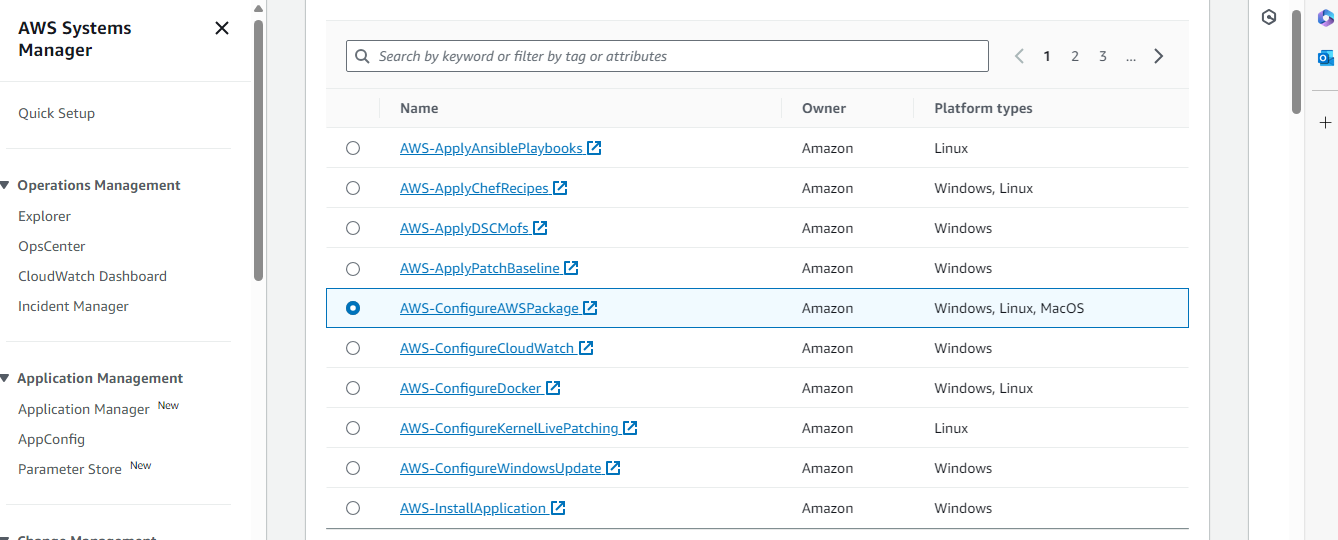Open Explorer in the sidebar

tap(44, 216)
